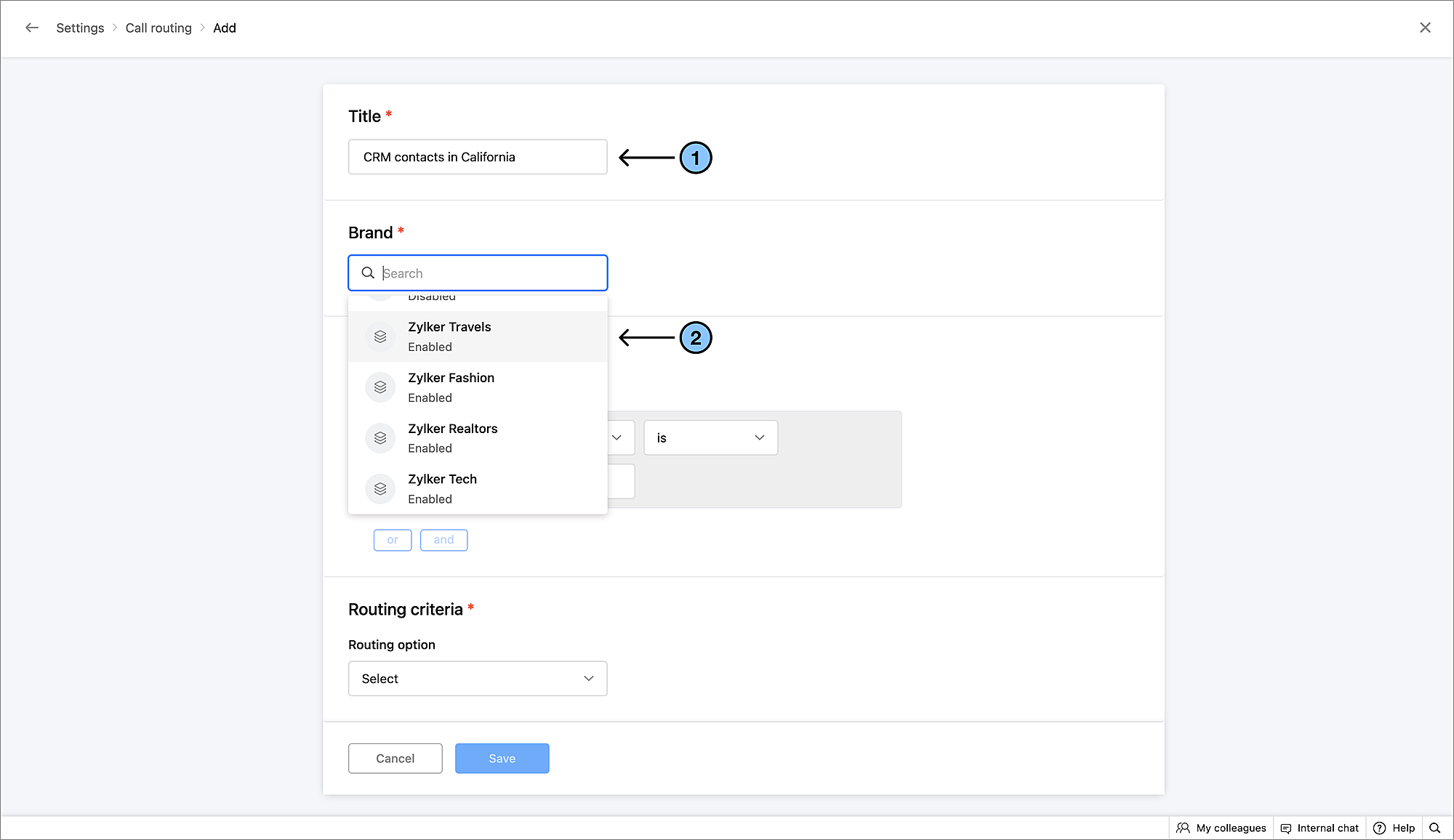1454x840 pixels.
Task: Click the Cancel button
Action: (395, 758)
